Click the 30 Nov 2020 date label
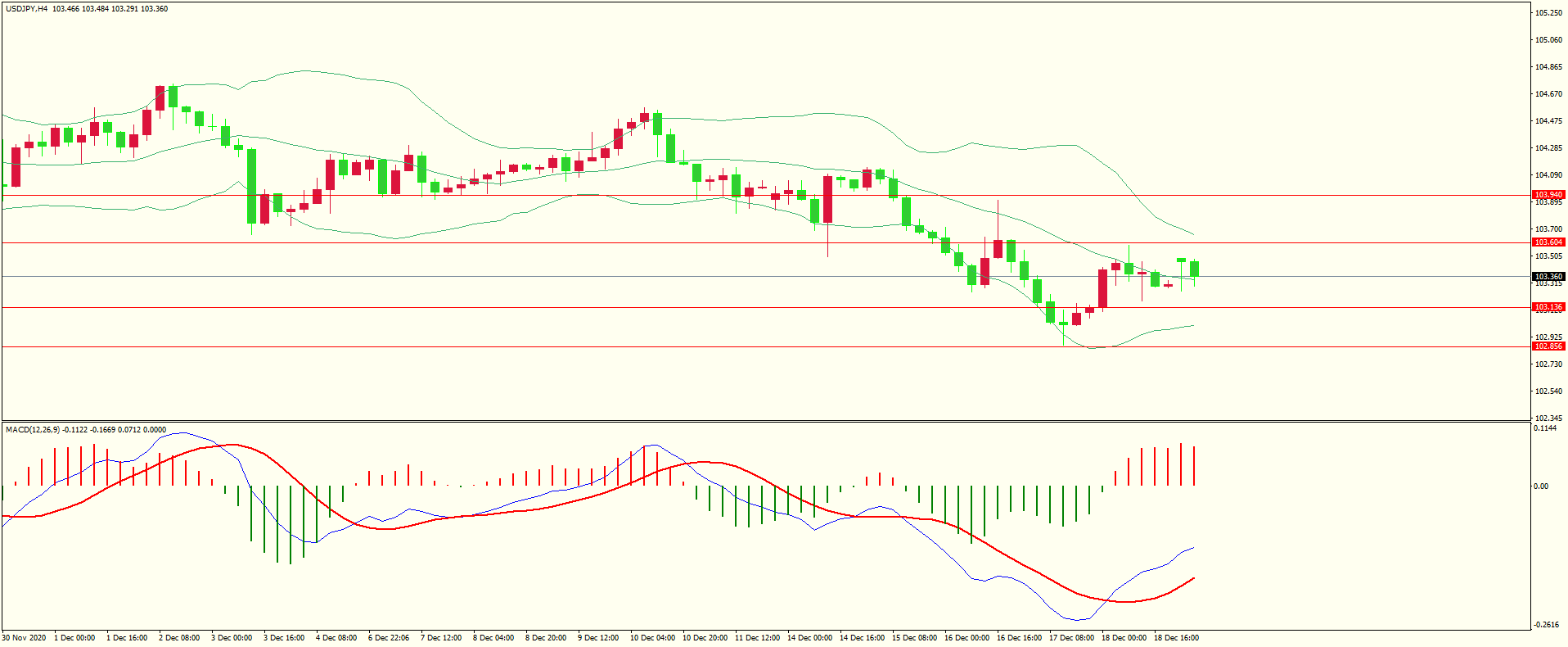Image resolution: width=1568 pixels, height=647 pixels. [x=25, y=638]
